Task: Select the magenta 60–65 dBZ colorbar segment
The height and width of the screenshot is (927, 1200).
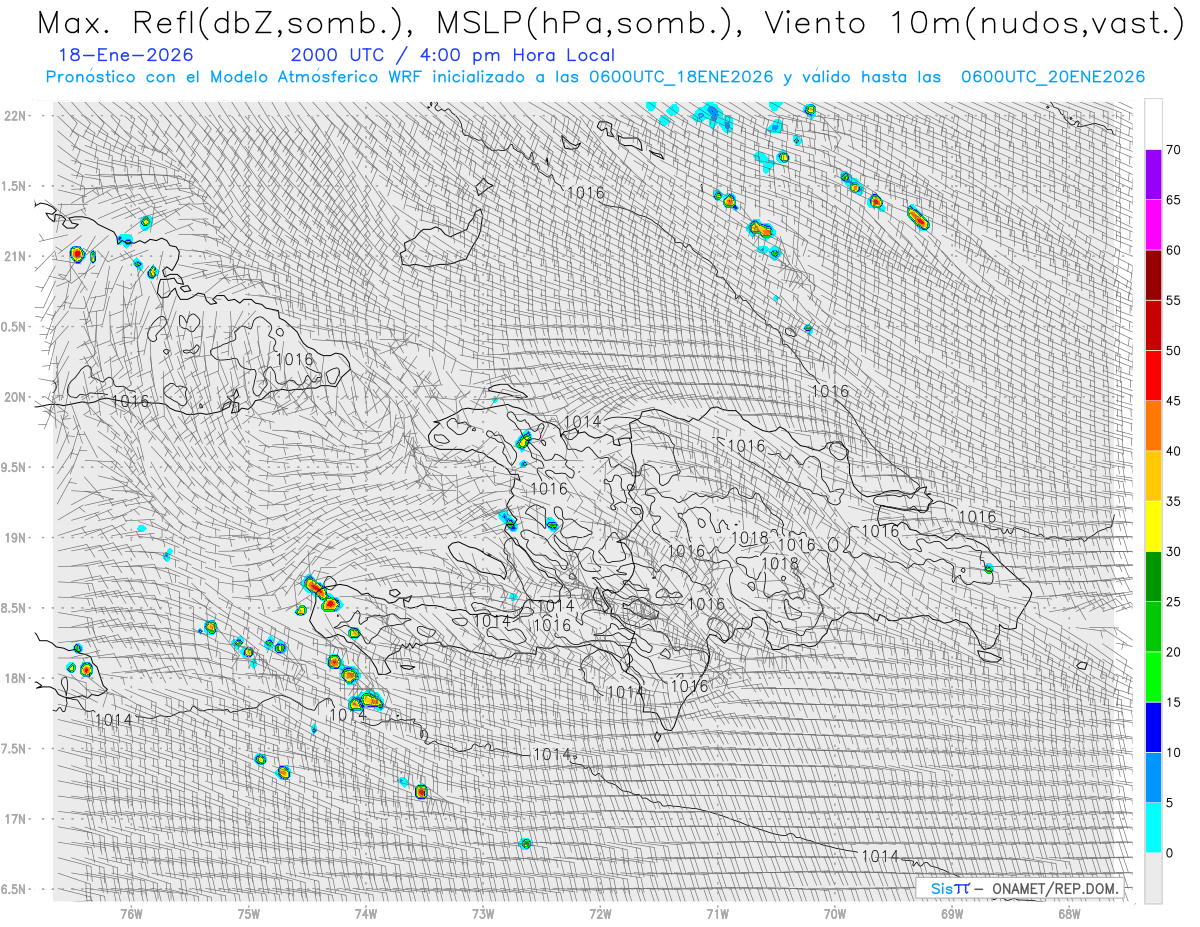Action: 1153,225
